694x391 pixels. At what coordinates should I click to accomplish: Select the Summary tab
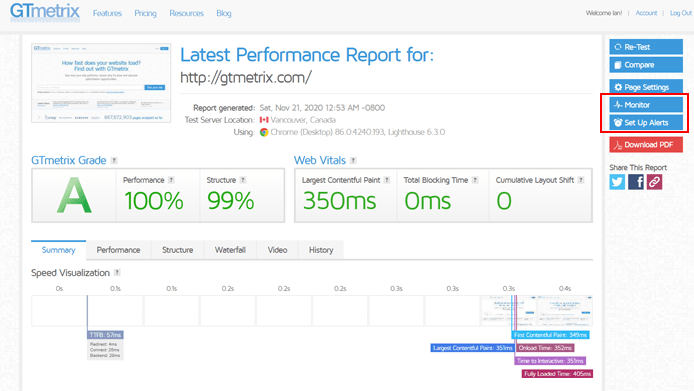[58, 250]
